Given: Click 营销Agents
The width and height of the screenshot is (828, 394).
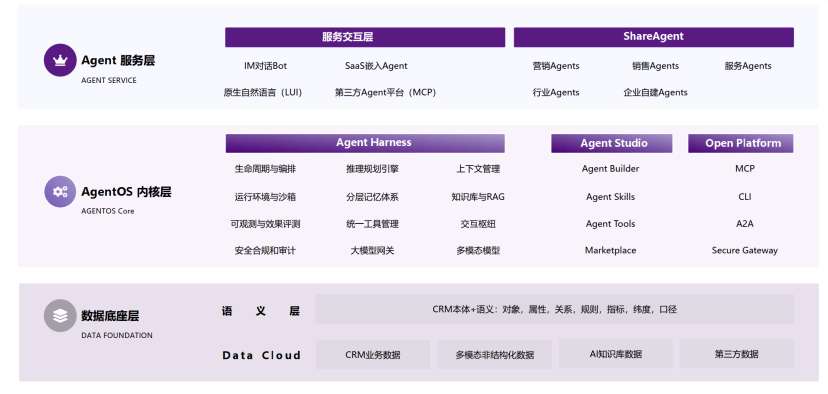Looking at the screenshot, I should click(x=556, y=66).
